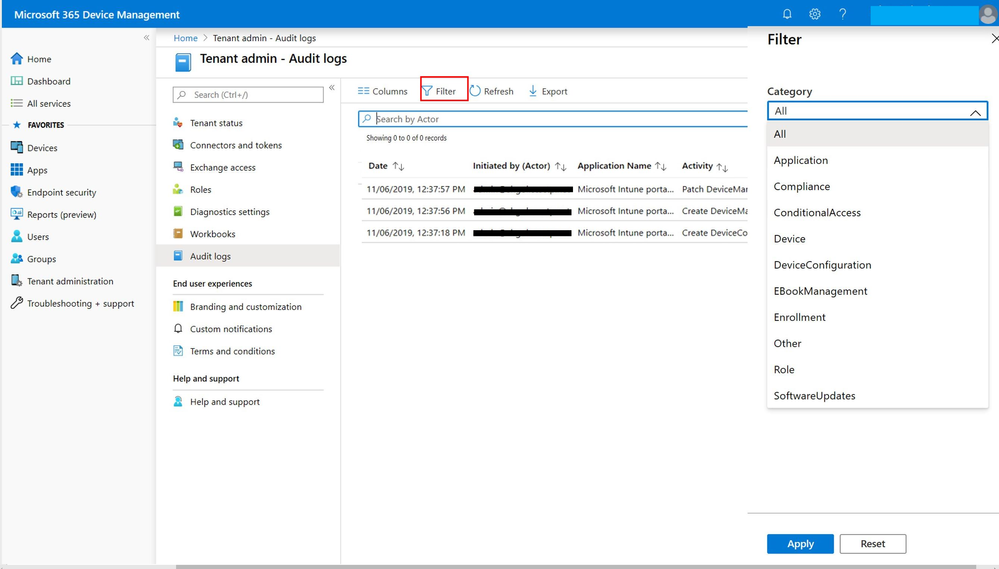This screenshot has width=999, height=569.
Task: Select All in the Category list
Action: pos(877,134)
